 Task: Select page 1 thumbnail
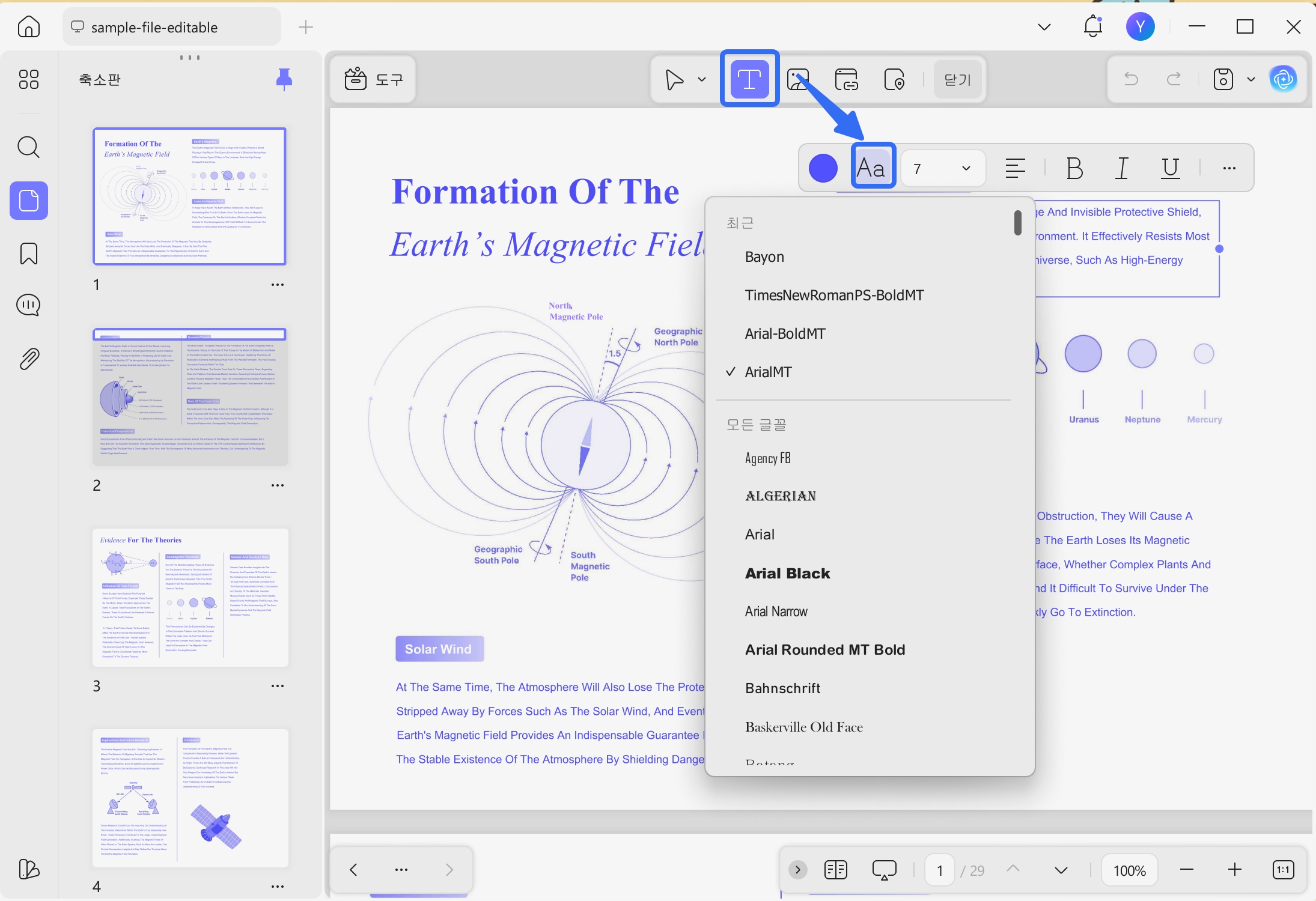[x=190, y=196]
